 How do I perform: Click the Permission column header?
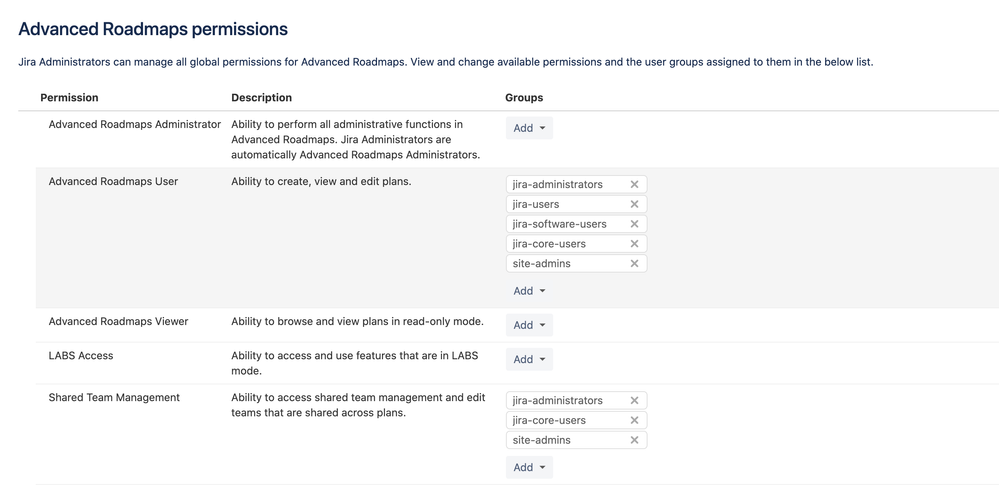pos(69,98)
